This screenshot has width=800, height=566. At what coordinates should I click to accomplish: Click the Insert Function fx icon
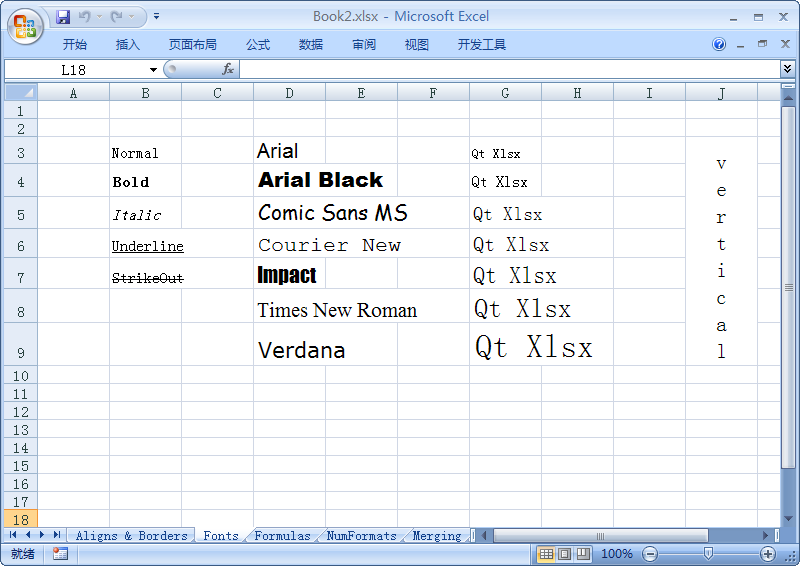[x=228, y=69]
